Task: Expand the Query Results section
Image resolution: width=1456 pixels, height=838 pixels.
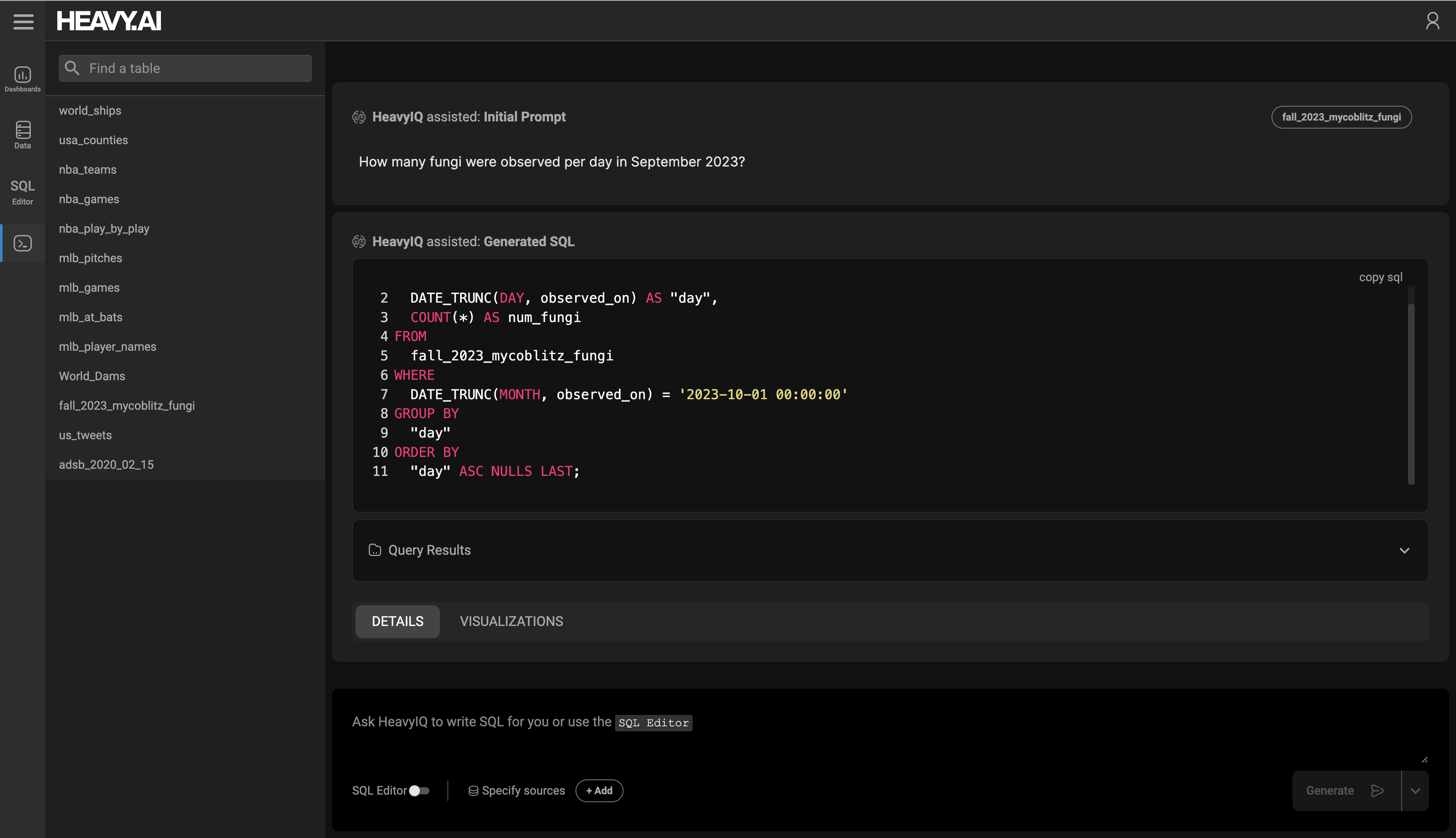Action: click(1405, 550)
